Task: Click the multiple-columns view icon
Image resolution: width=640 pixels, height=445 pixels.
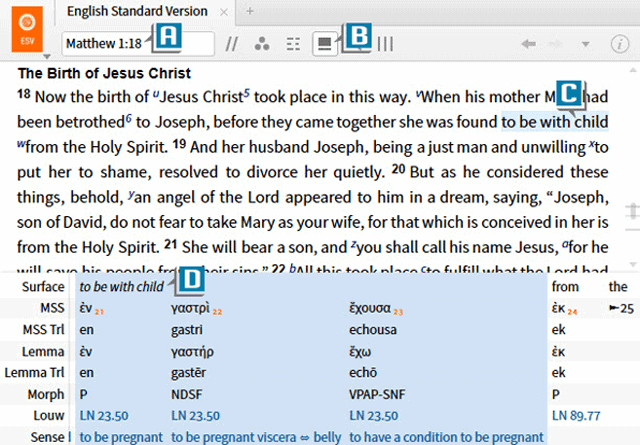Action: pos(385,44)
